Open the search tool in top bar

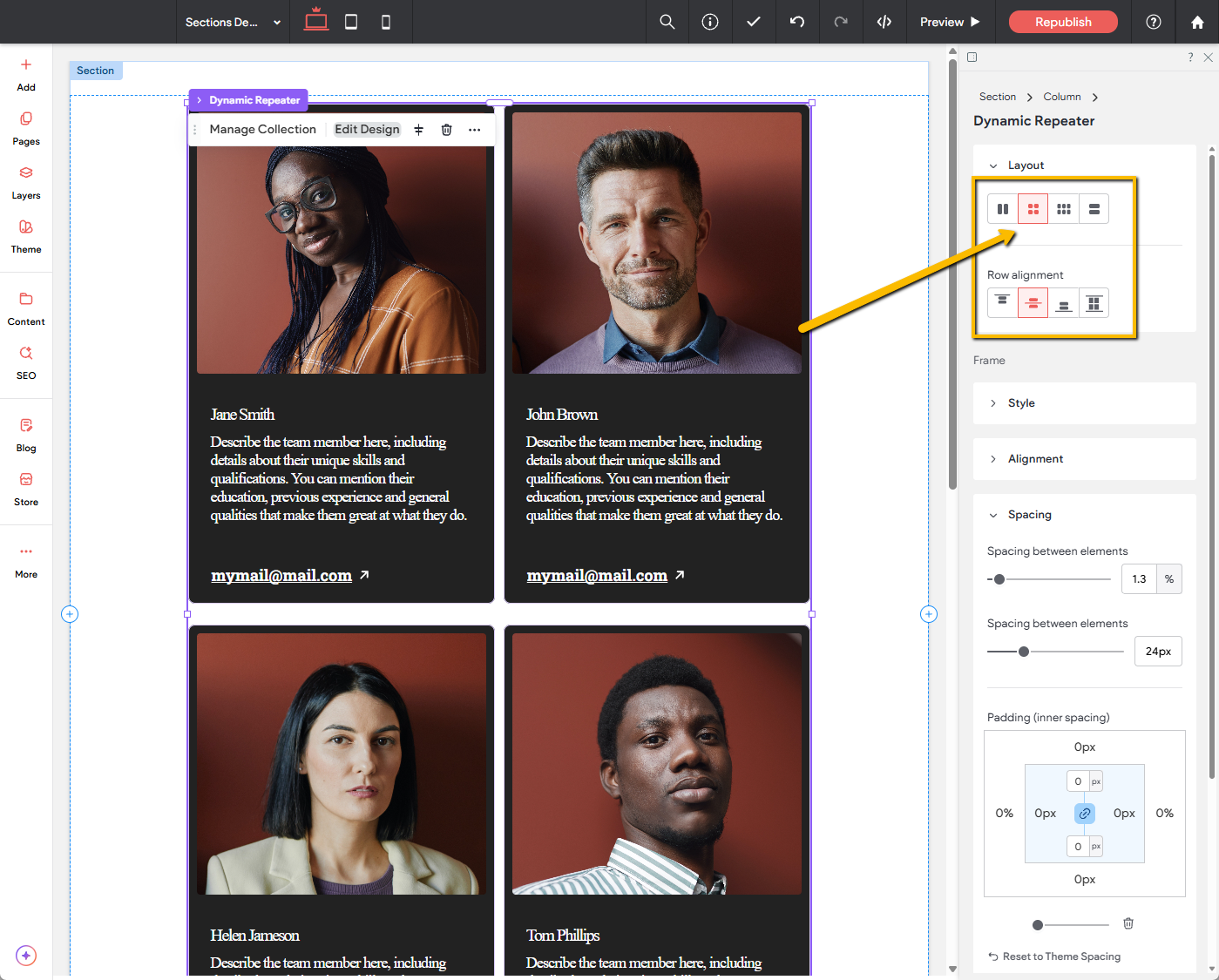click(667, 22)
